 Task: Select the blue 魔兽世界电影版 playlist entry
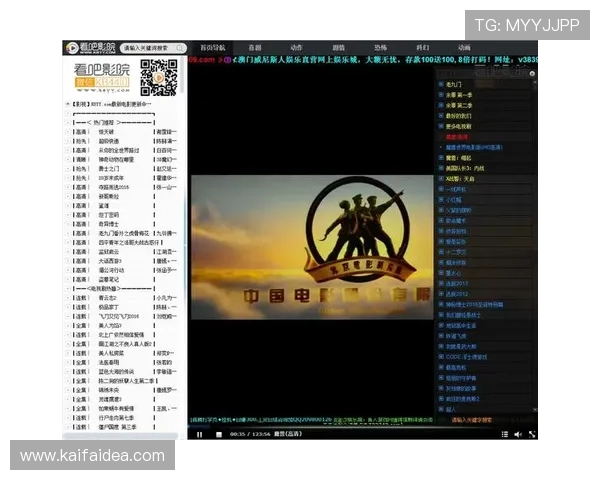coord(474,147)
